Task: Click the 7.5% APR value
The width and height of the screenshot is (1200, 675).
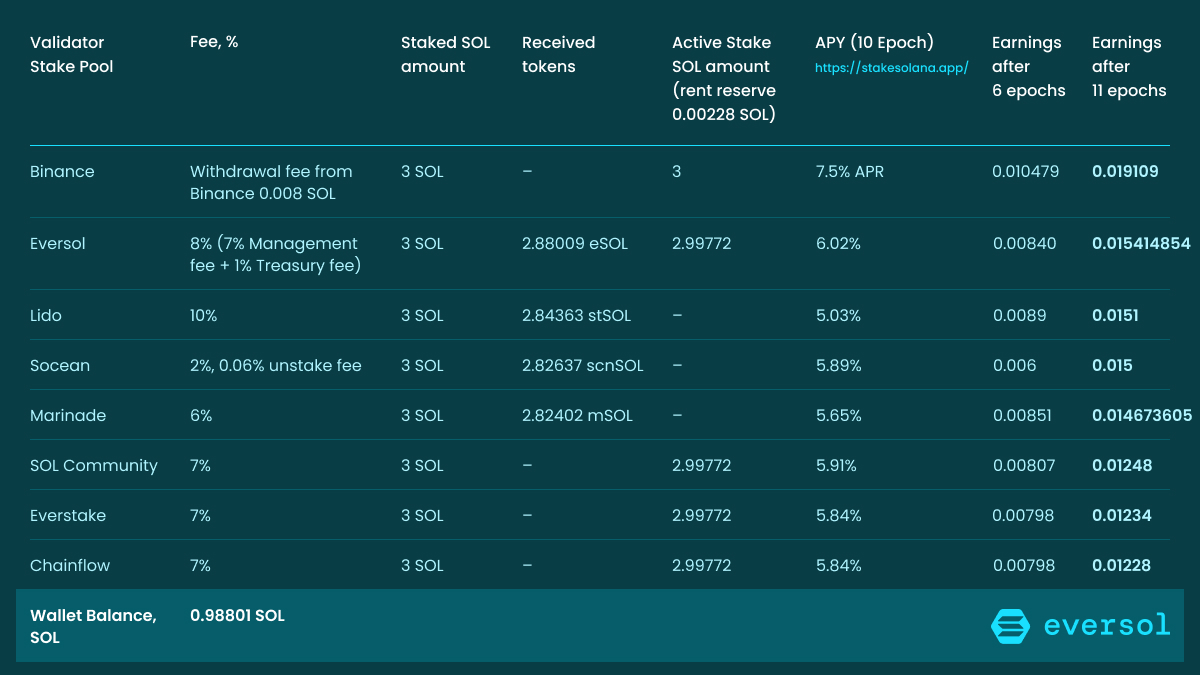Action: (x=850, y=172)
